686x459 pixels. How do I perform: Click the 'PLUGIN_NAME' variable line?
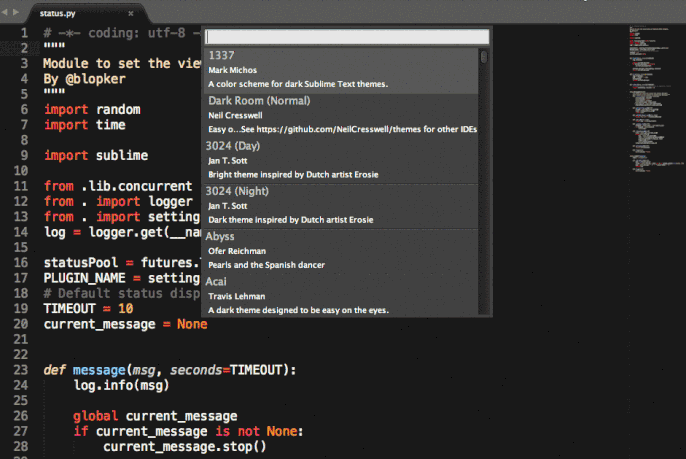[x=122, y=278]
